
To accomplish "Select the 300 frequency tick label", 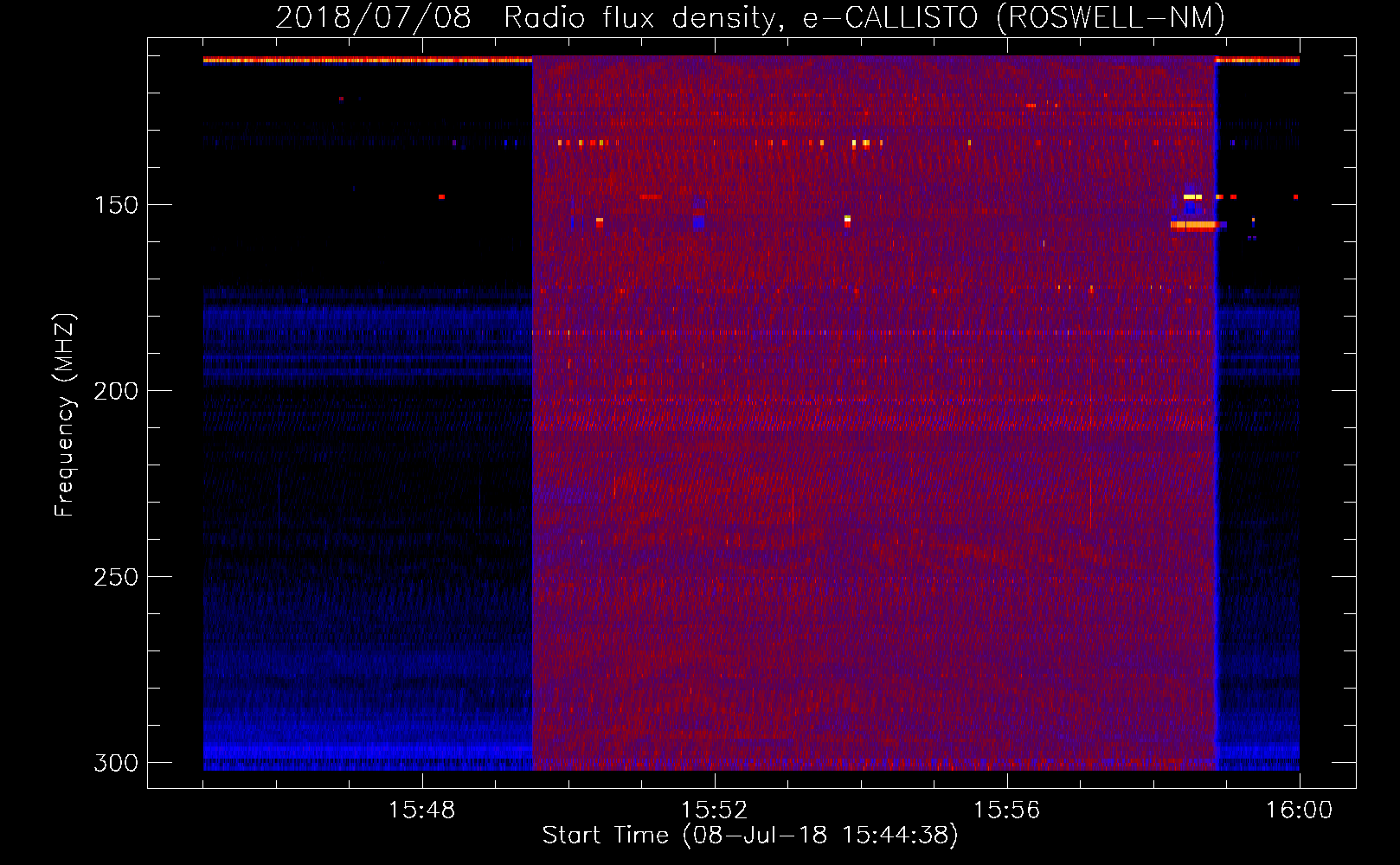I will 116,763.
